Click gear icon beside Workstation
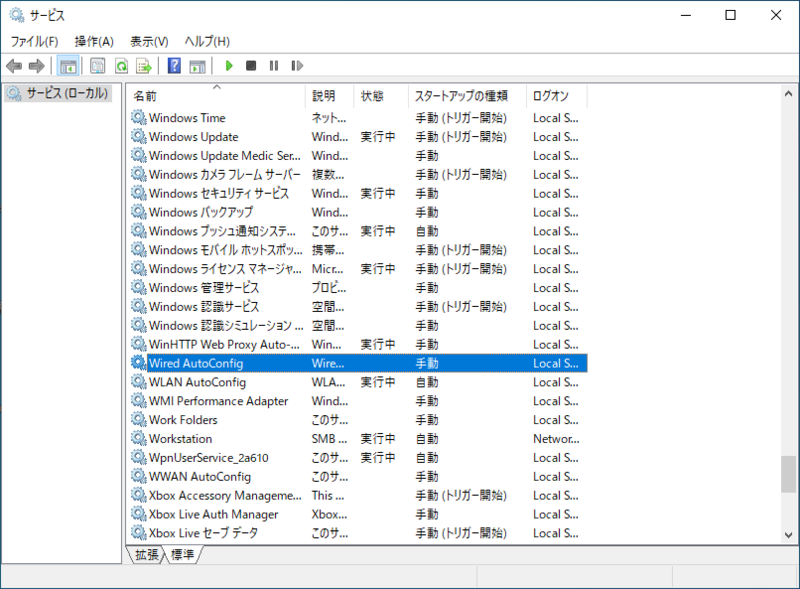Viewport: 800px width, 589px height. point(139,438)
